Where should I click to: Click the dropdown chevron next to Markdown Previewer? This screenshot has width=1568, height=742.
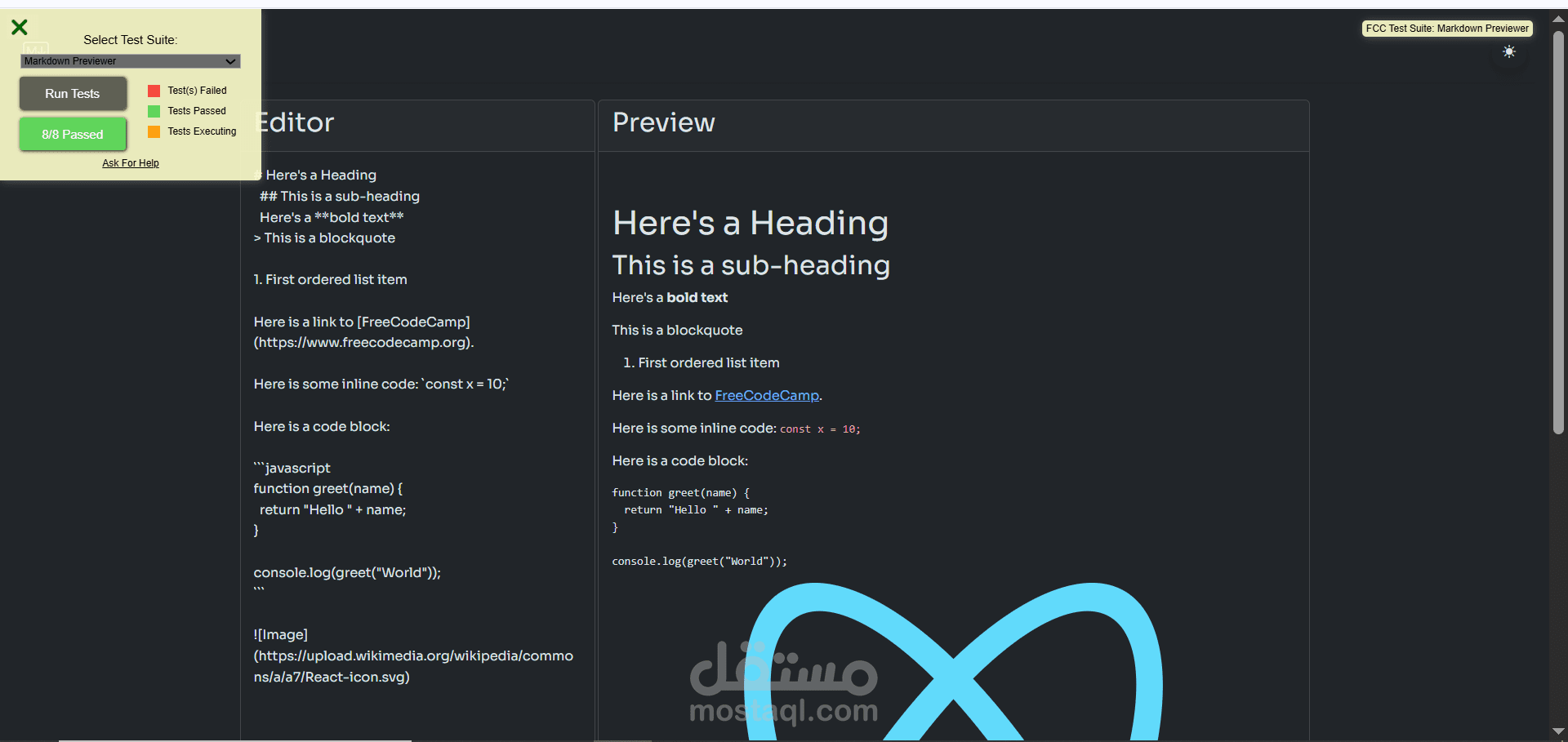229,61
